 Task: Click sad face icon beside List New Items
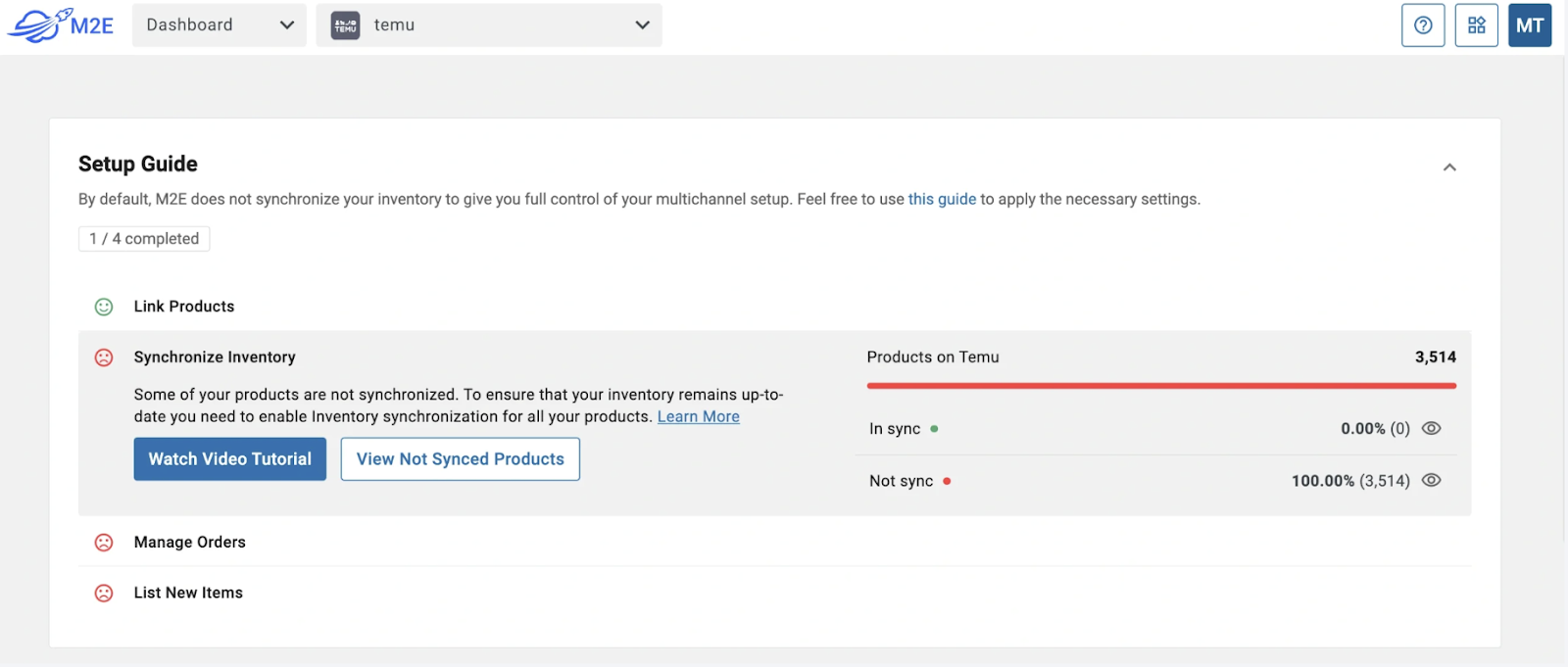(x=104, y=594)
